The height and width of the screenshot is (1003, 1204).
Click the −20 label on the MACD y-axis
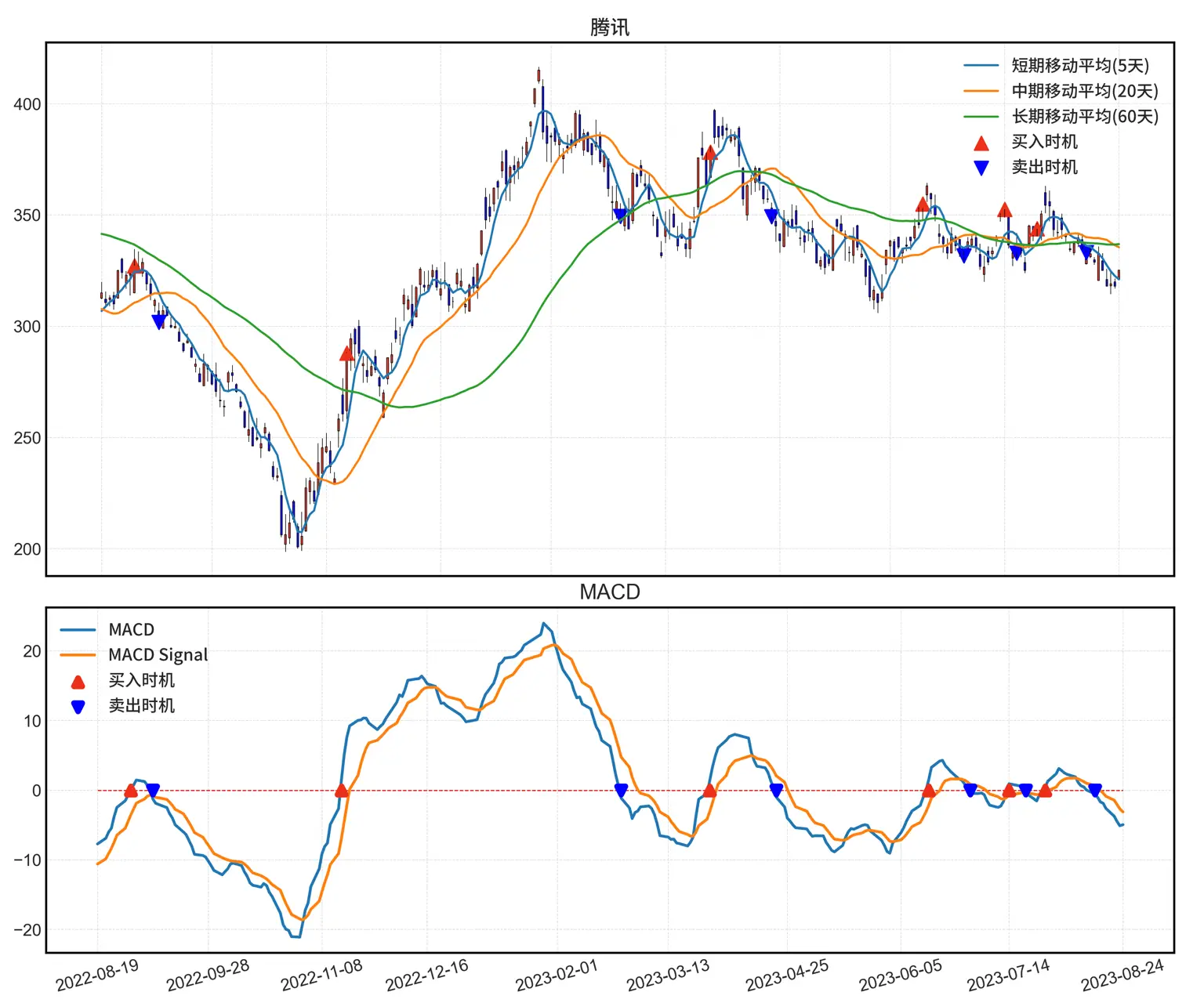pos(27,930)
